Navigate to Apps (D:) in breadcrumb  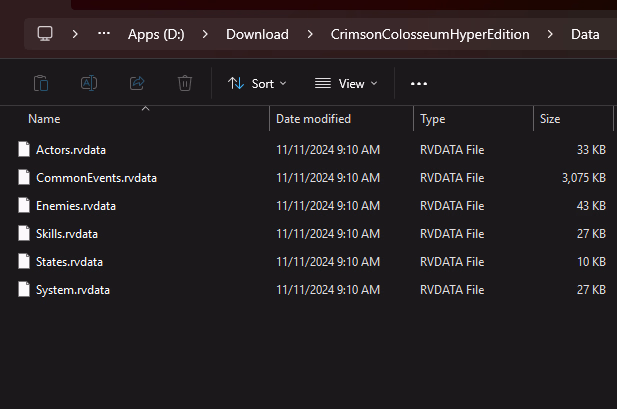(x=156, y=34)
